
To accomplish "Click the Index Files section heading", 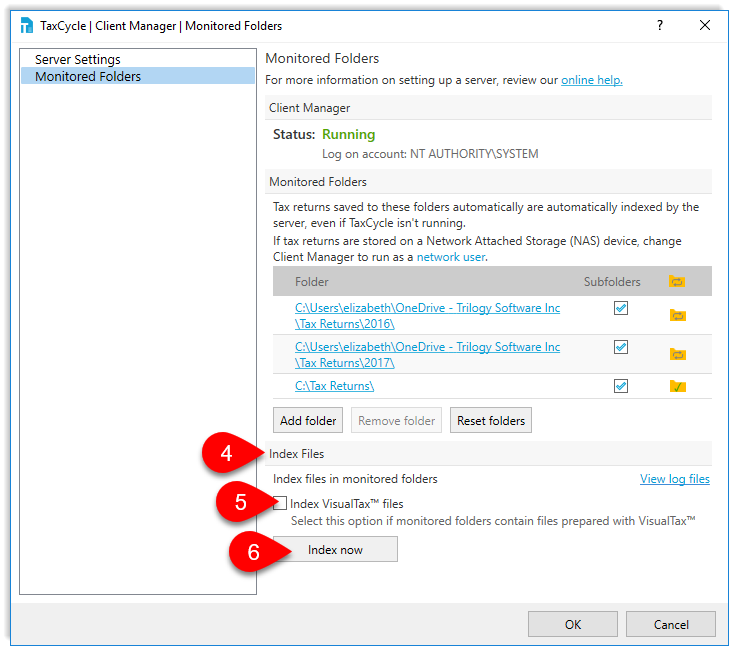I will [297, 454].
